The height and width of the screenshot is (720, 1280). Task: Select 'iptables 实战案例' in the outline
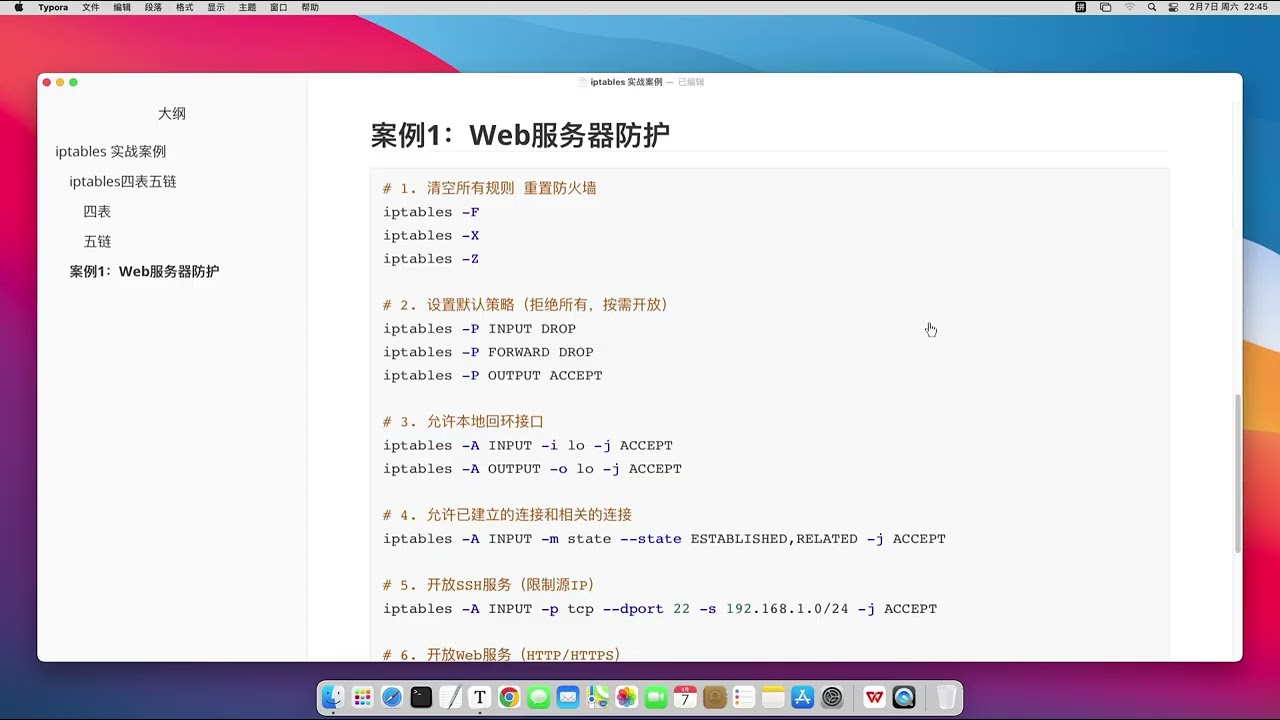point(111,152)
